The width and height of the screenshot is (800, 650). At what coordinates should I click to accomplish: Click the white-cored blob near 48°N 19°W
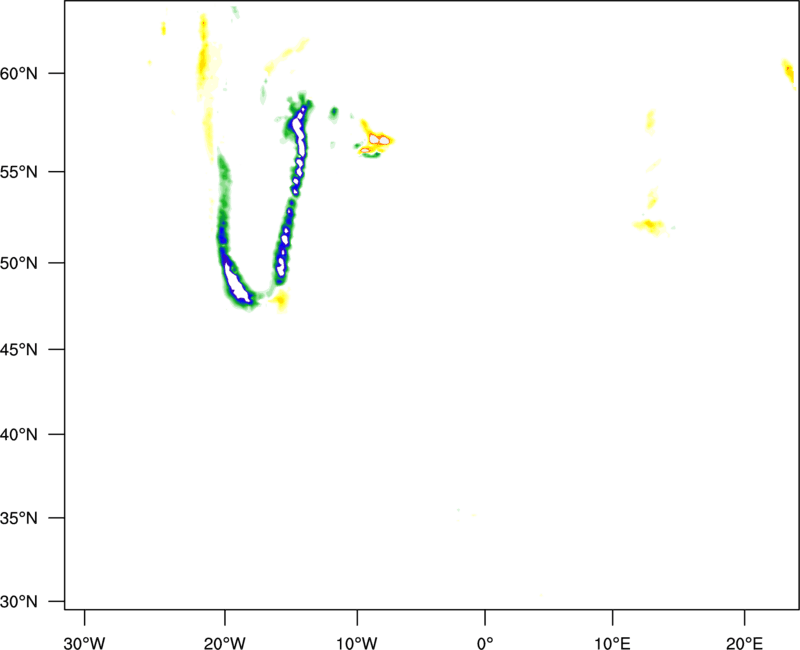coord(236,283)
